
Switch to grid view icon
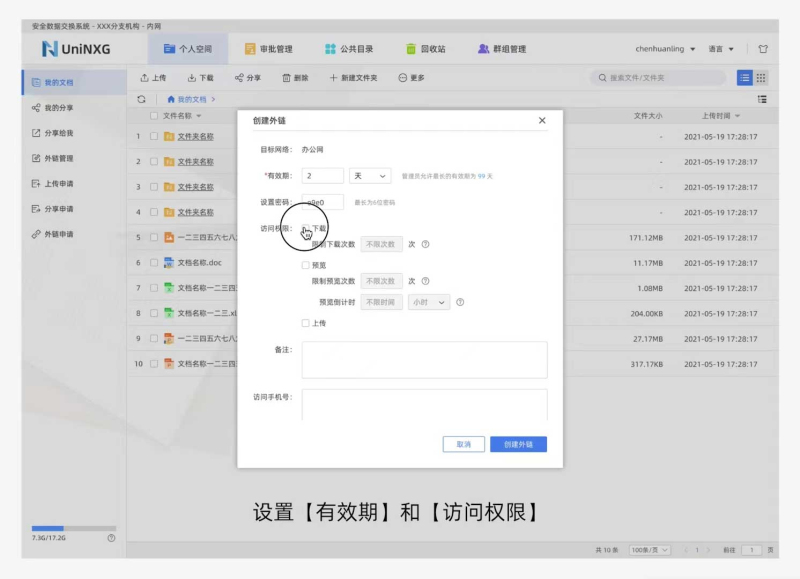tap(761, 77)
